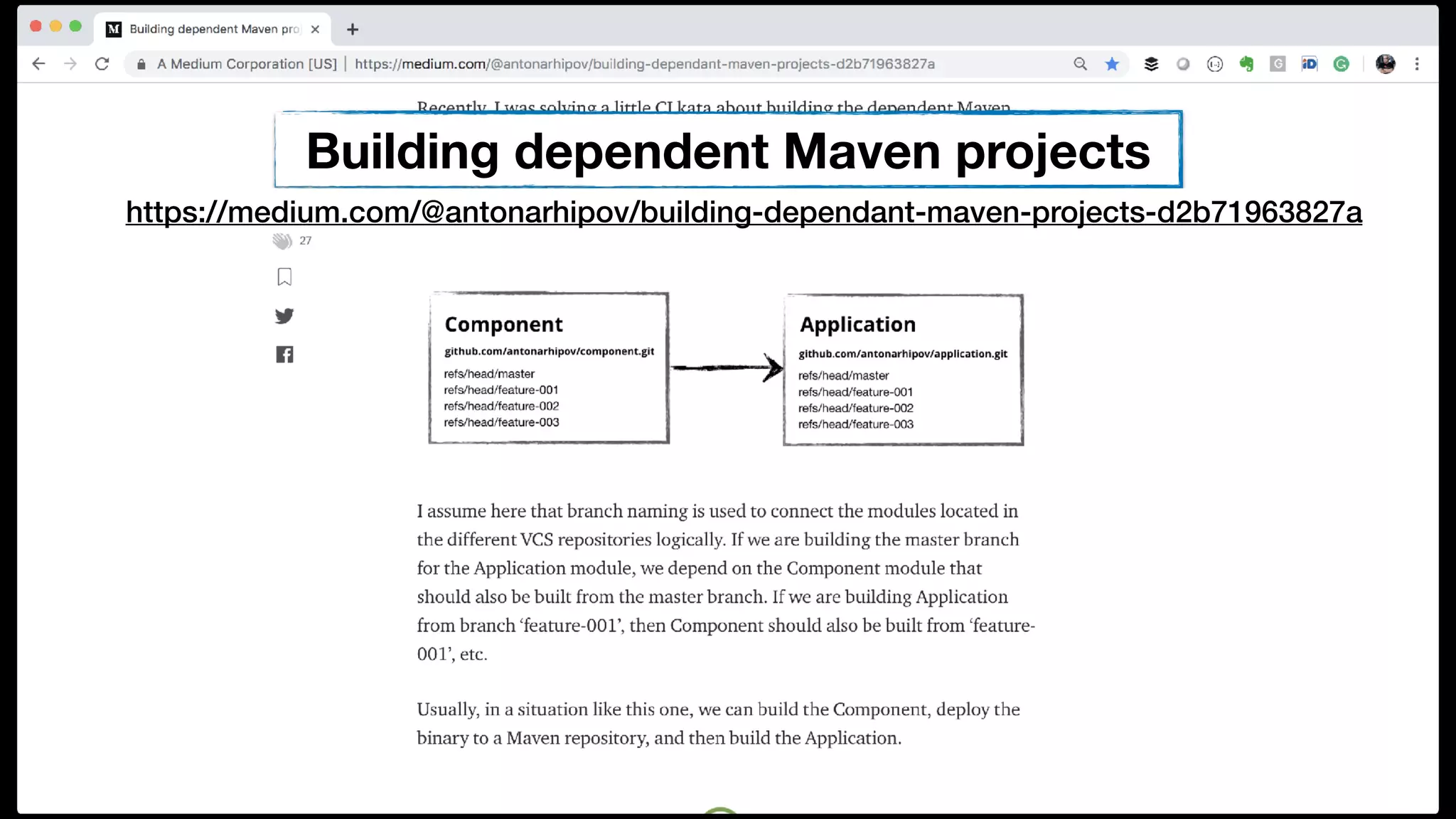This screenshot has height=819, width=1456.
Task: Click the macOS red close window button
Action: click(36, 26)
